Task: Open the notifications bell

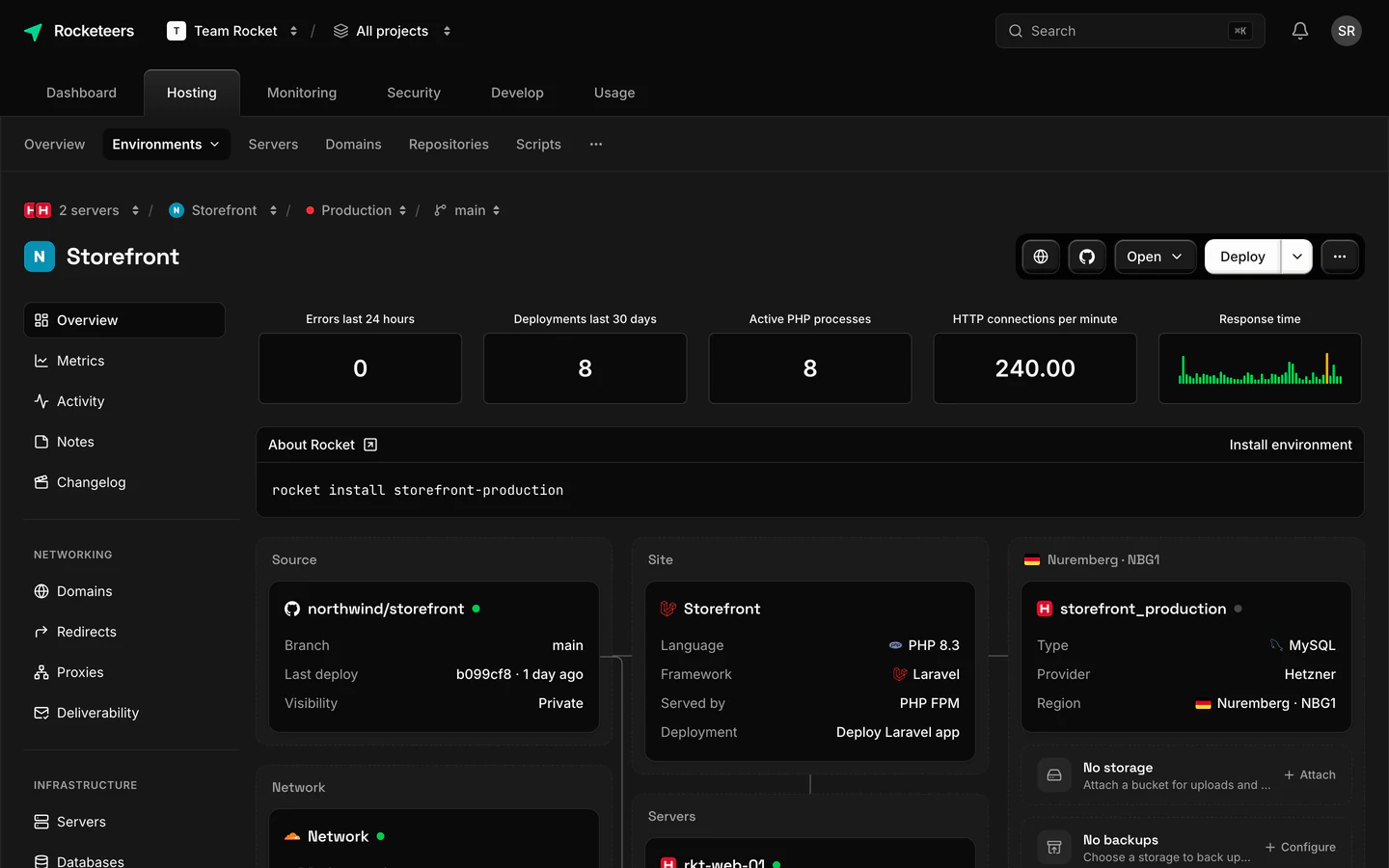Action: (x=1300, y=31)
